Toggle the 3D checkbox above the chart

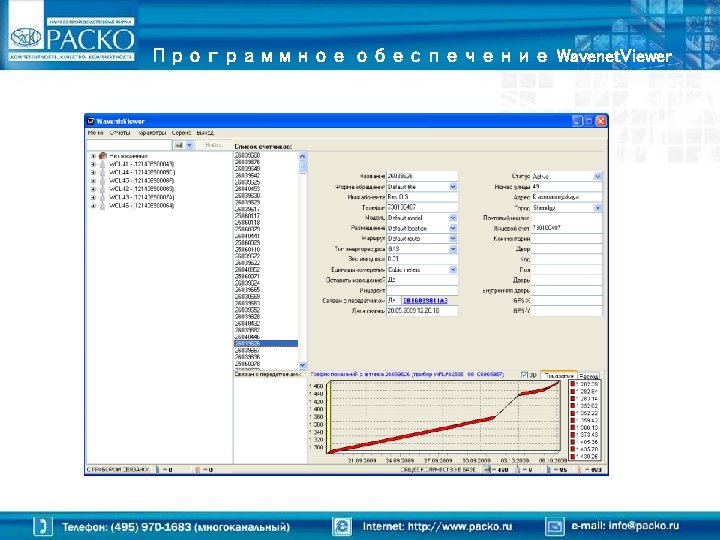(525, 375)
